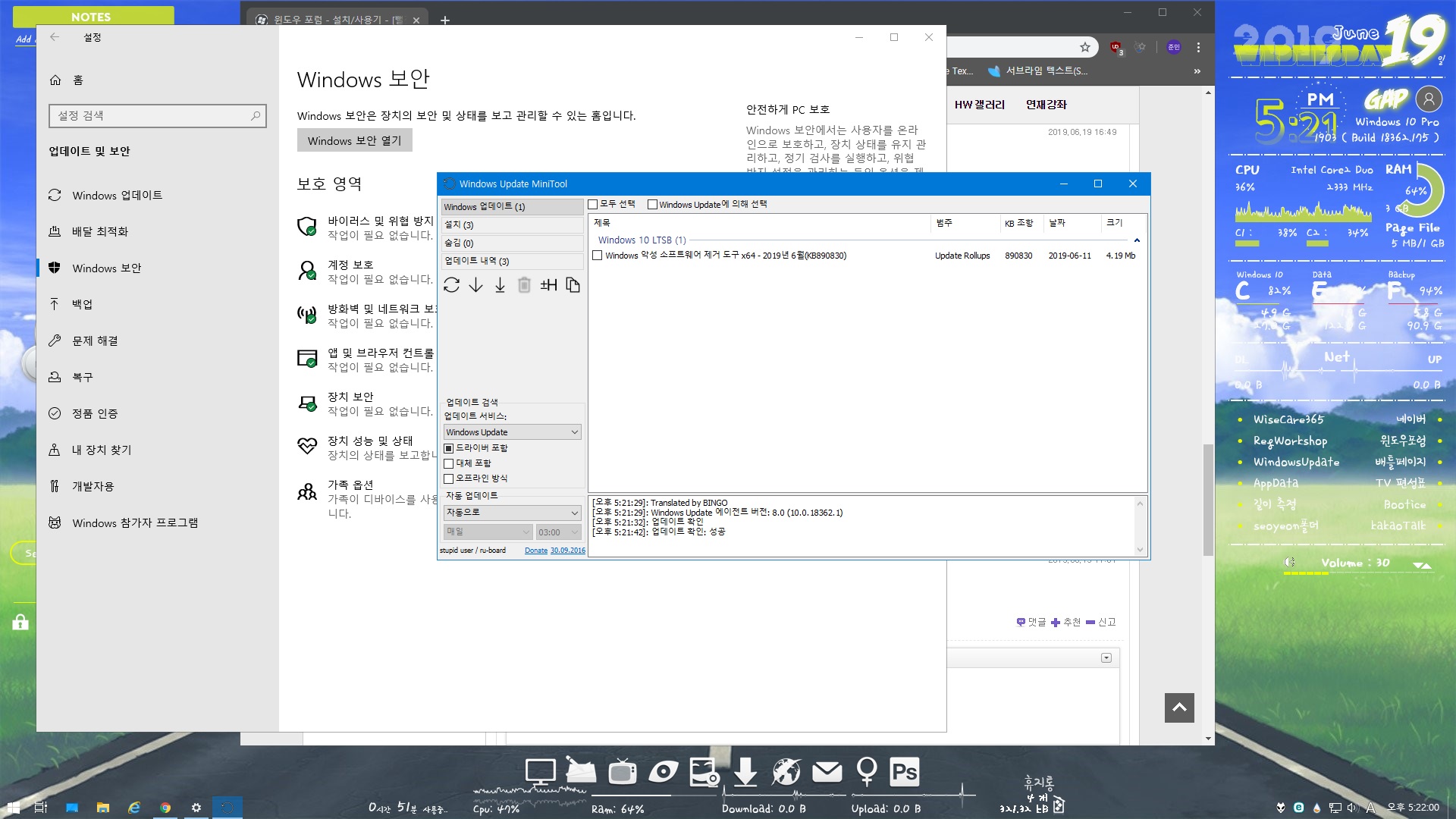Toggle the 드라이버 포함 checkbox
The image size is (1456, 819).
449,448
